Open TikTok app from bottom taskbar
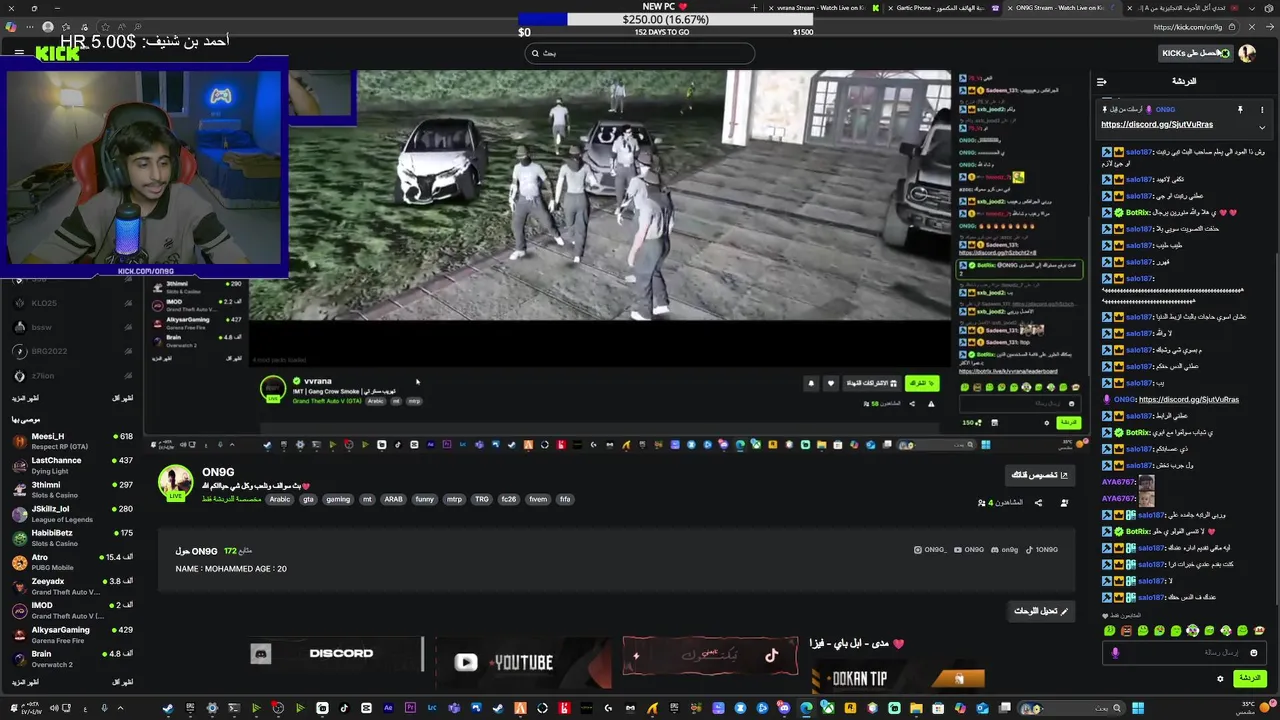Viewport: 1280px width, 720px height. pos(344,708)
